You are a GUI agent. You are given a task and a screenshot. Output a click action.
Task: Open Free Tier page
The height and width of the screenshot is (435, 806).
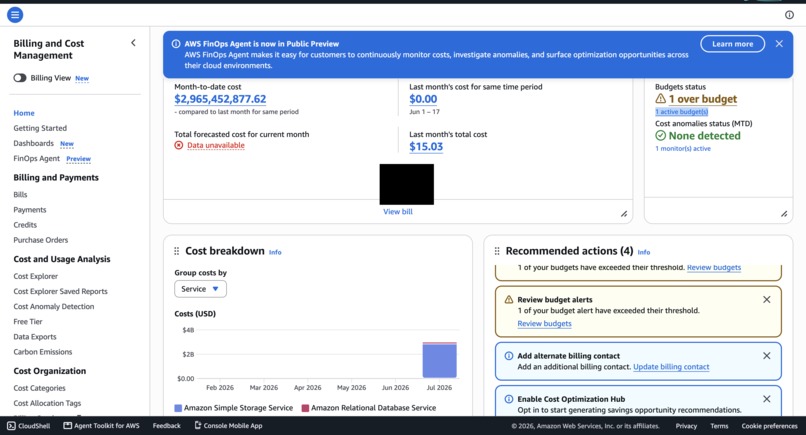(28, 321)
